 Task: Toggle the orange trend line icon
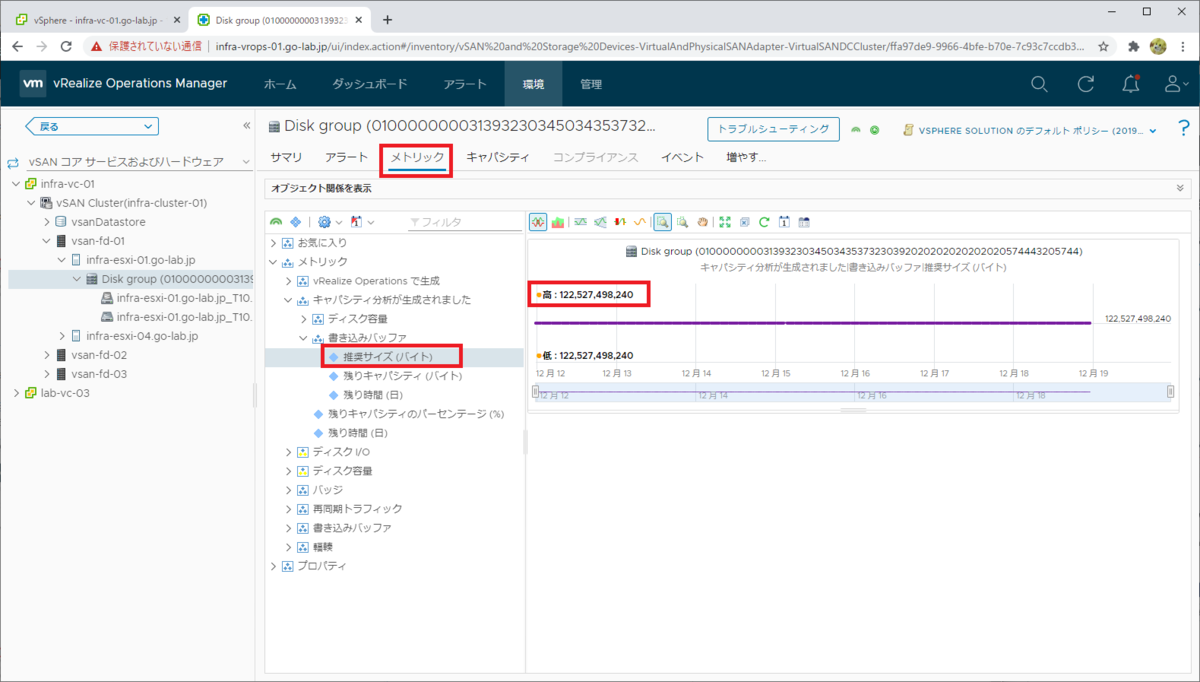point(640,222)
